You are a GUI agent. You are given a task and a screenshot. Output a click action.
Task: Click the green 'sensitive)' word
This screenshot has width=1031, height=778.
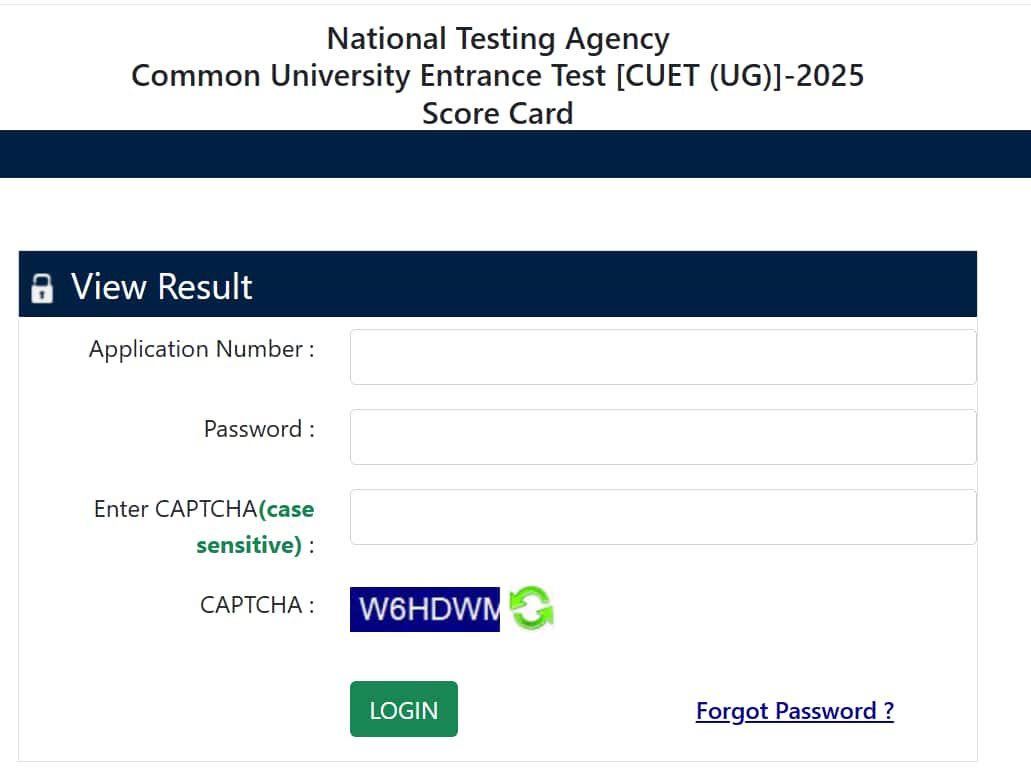click(x=249, y=545)
